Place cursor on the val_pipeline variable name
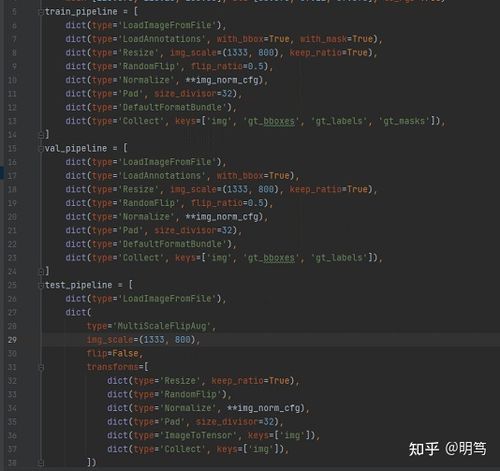Image resolution: width=500 pixels, height=471 pixels. click(76, 148)
